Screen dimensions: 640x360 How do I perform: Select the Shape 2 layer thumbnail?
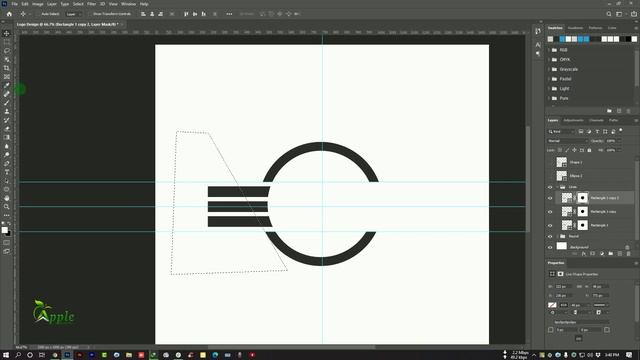[562, 162]
